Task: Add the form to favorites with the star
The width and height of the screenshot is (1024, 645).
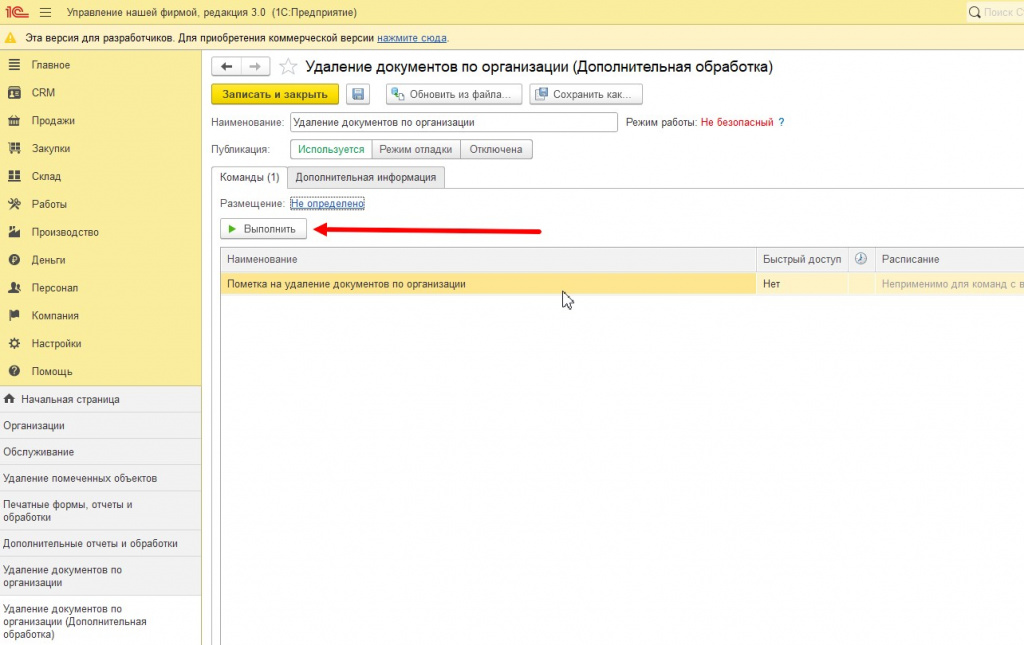Action: click(288, 67)
